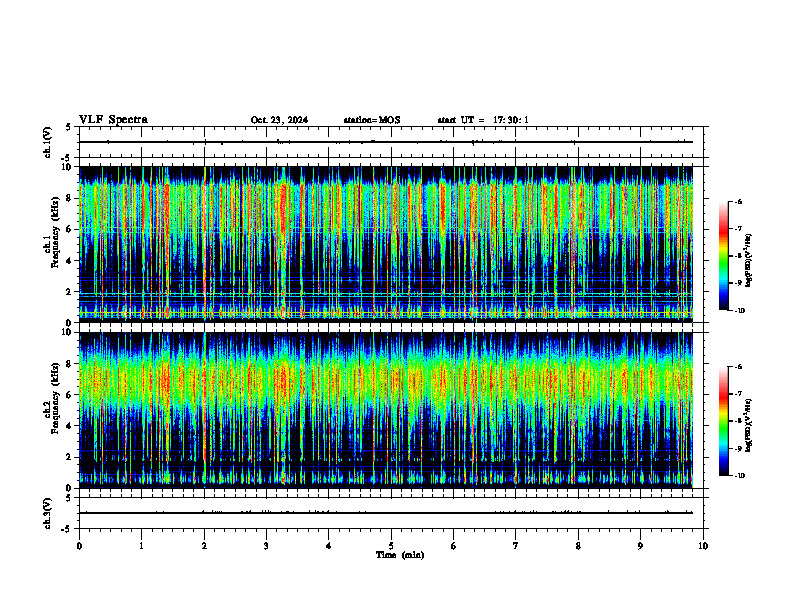Image resolution: width=792 pixels, height=612 pixels.
Task: Click the "3" tick on the time axis
Action: click(266, 546)
